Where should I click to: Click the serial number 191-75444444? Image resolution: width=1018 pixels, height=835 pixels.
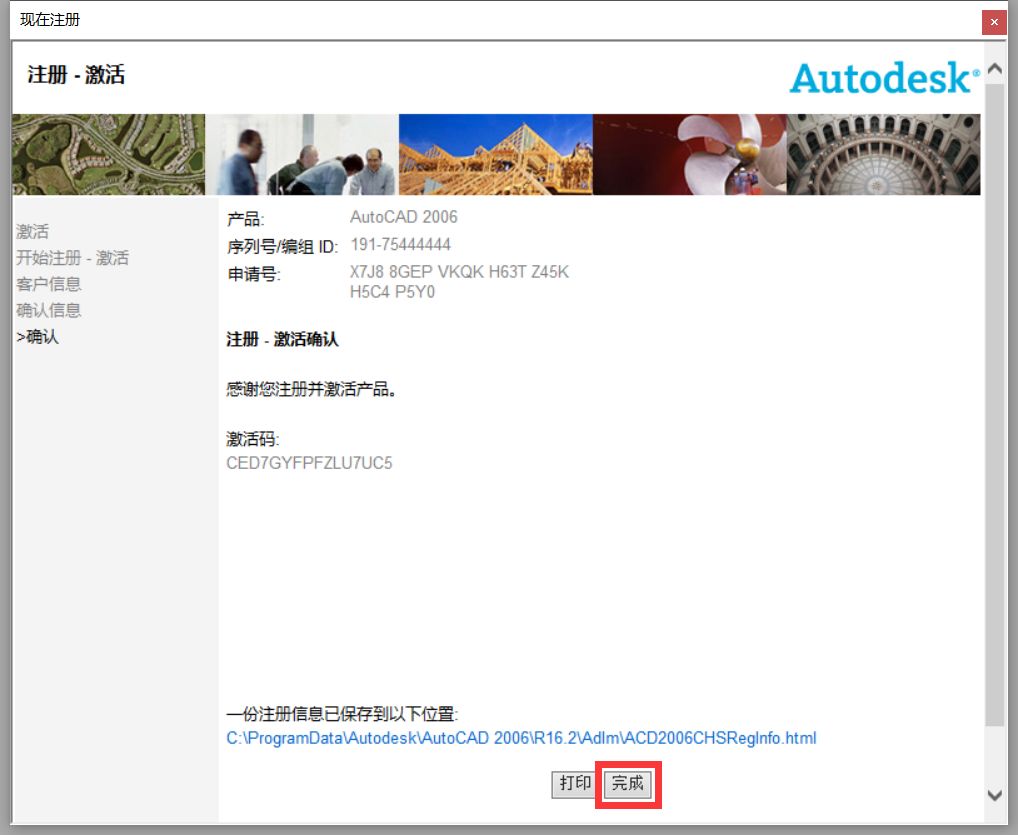click(x=401, y=245)
